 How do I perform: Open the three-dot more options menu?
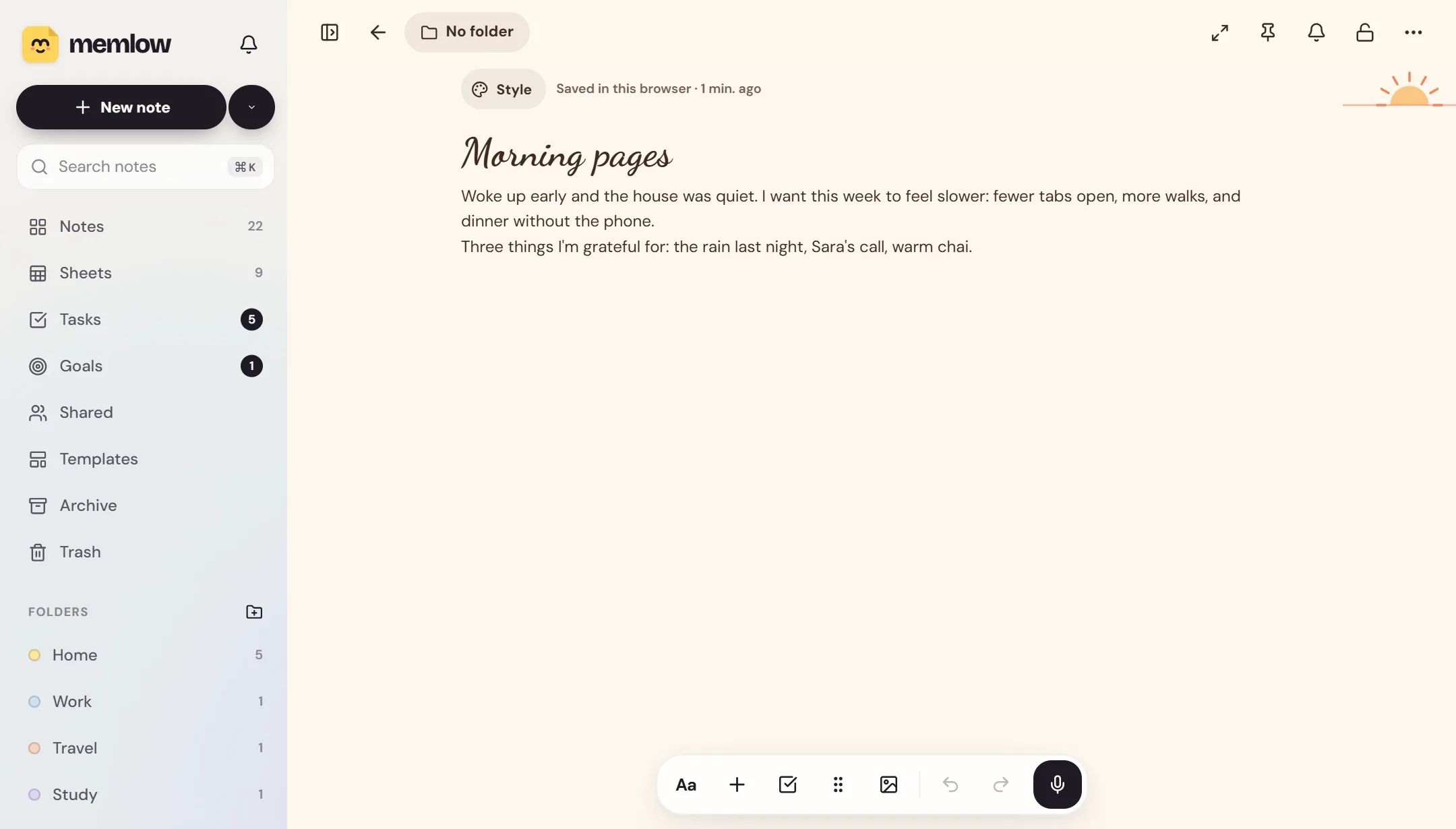coord(1414,32)
